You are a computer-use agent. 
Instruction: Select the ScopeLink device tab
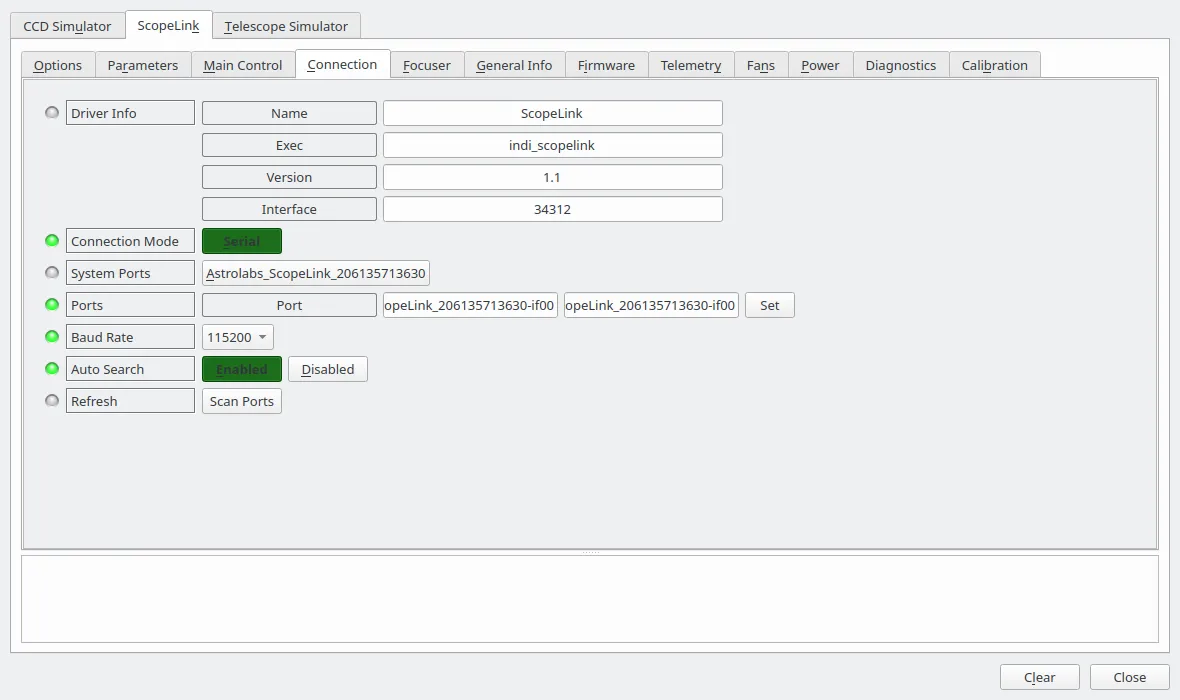tap(169, 25)
